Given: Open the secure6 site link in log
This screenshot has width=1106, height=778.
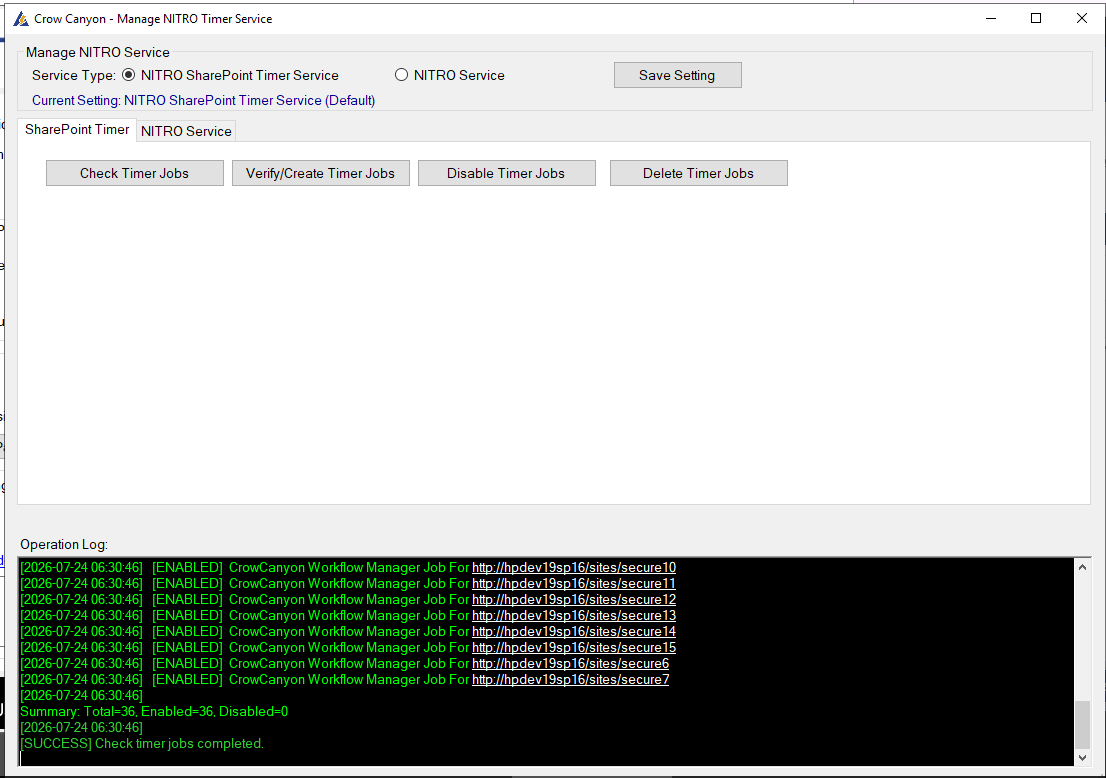Looking at the screenshot, I should [x=571, y=664].
